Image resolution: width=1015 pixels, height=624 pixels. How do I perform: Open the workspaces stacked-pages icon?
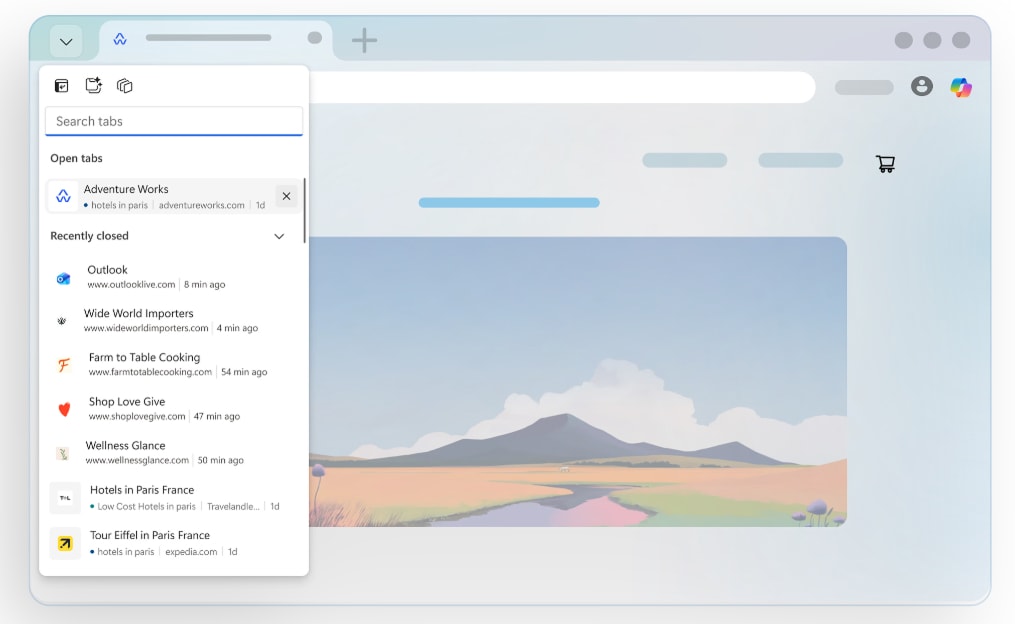[125, 86]
